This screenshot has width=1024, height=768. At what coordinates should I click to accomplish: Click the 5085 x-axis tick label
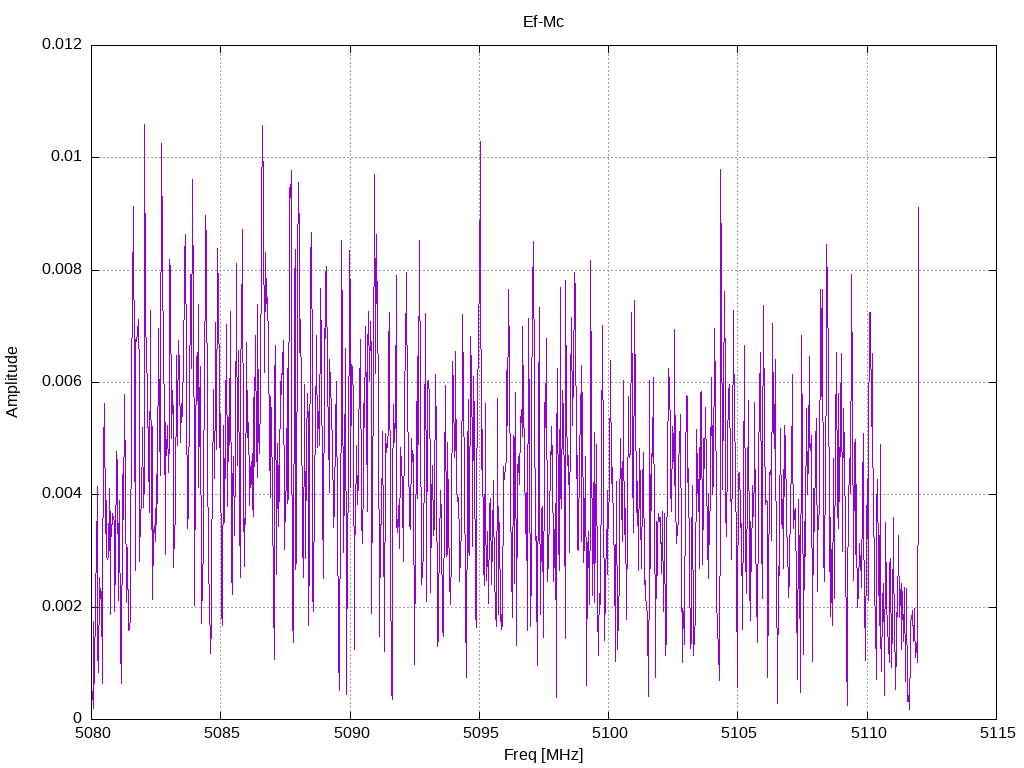[222, 733]
